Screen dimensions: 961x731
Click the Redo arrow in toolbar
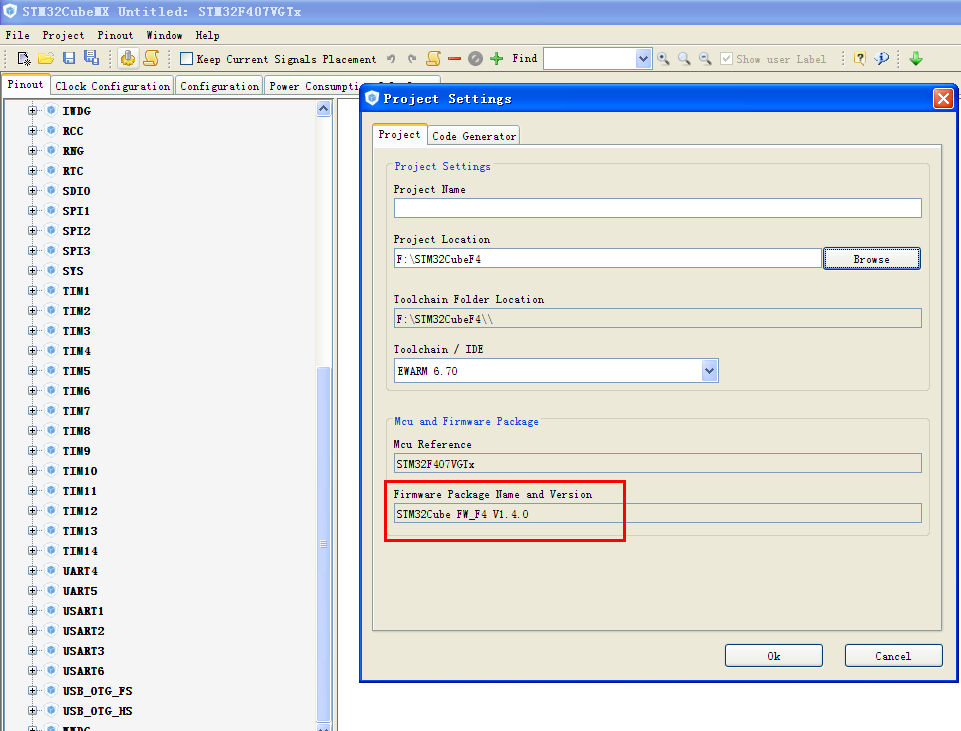click(x=412, y=59)
